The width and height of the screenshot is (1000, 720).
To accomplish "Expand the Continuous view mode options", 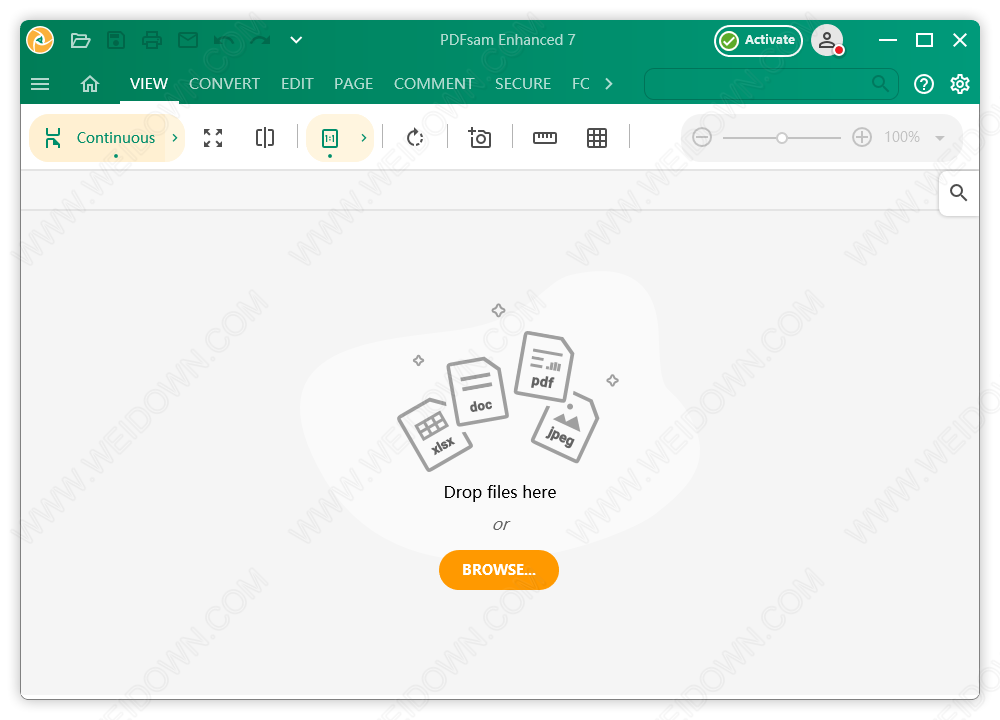I will pyautogui.click(x=175, y=138).
